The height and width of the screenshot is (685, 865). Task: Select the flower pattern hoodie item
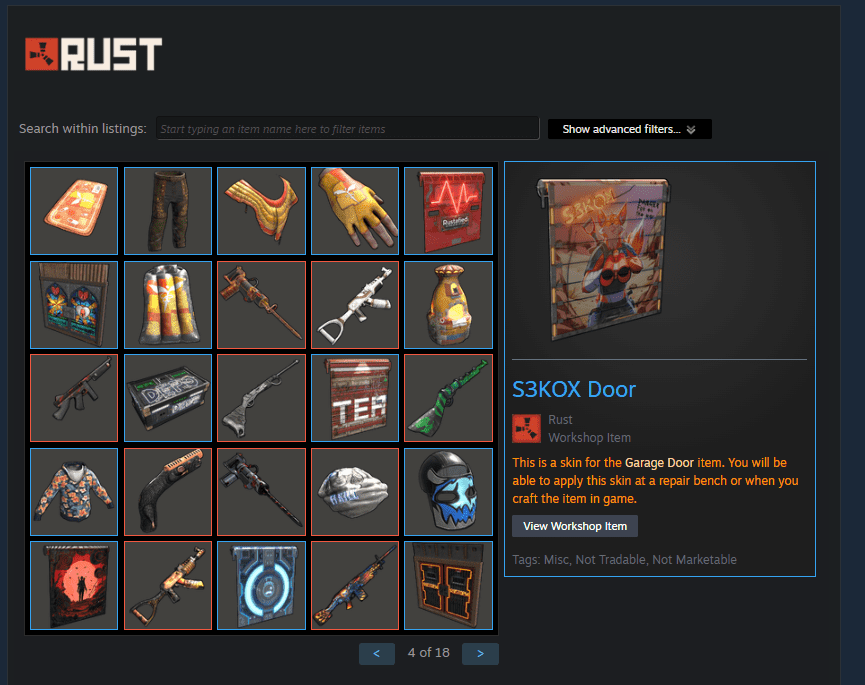(74, 492)
